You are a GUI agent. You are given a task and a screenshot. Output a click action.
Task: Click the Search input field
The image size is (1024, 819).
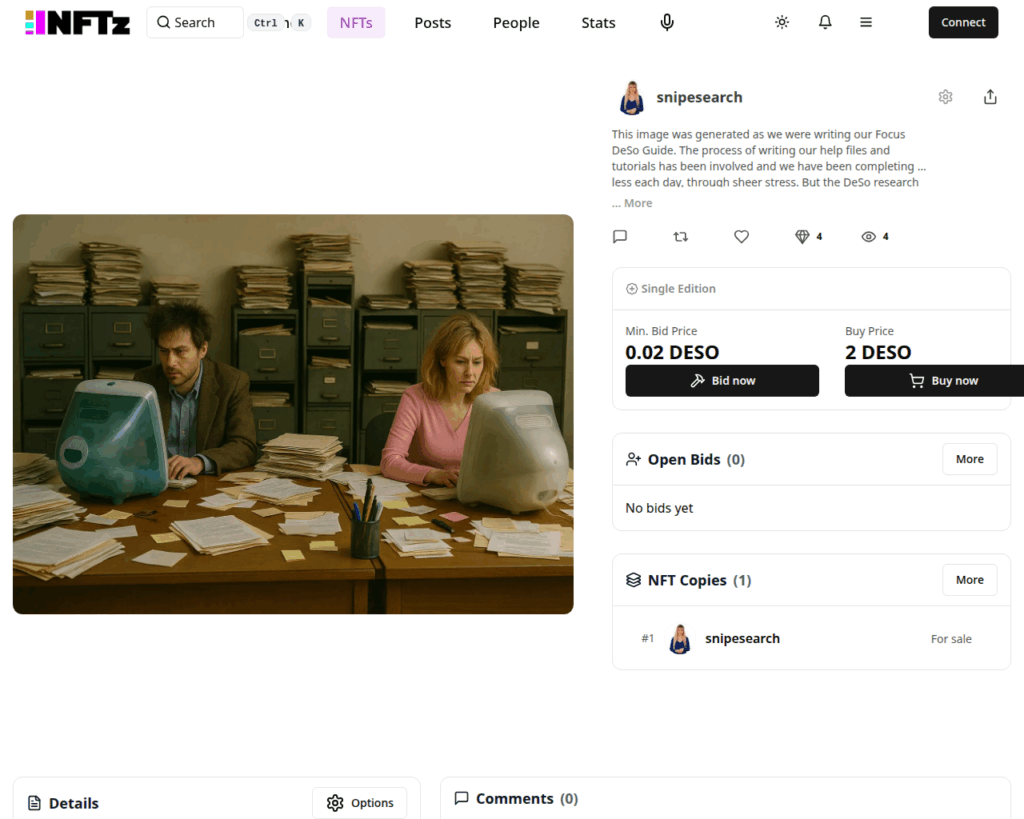pos(195,22)
